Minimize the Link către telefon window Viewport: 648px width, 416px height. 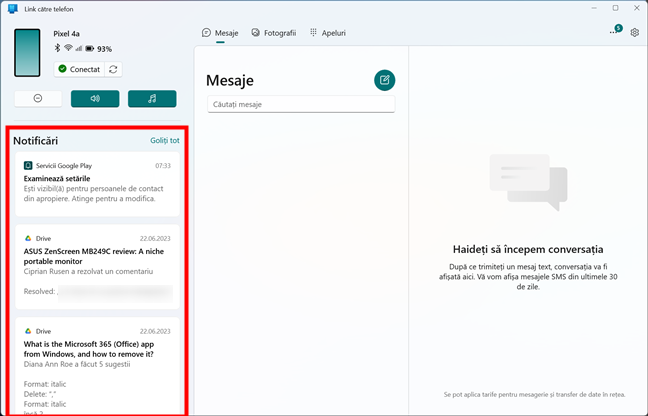pyautogui.click(x=594, y=8)
